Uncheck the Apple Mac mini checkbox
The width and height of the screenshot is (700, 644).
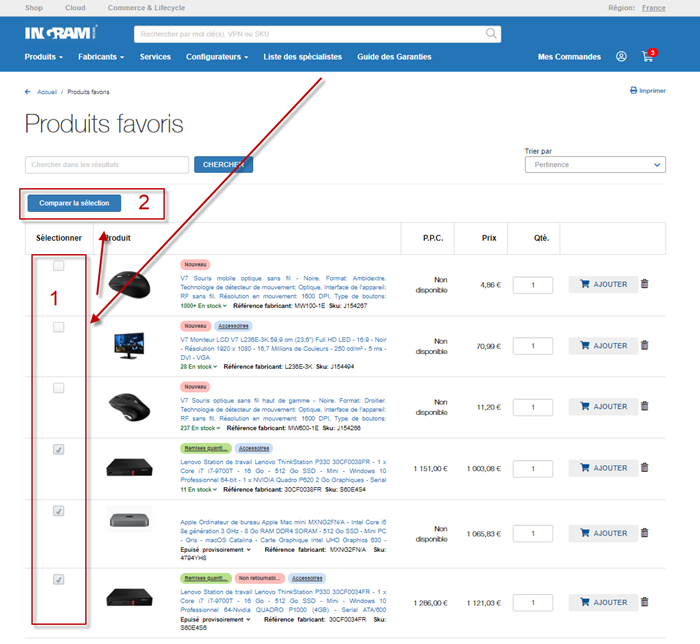(x=58, y=511)
